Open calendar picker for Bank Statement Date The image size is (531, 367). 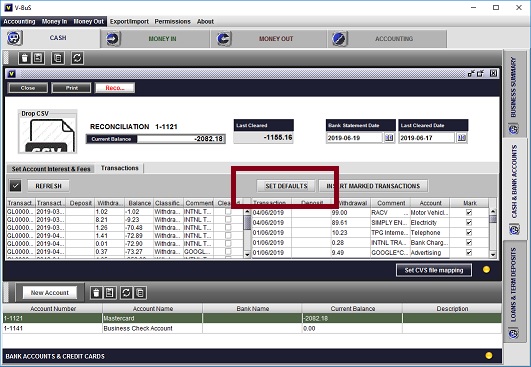[389, 138]
